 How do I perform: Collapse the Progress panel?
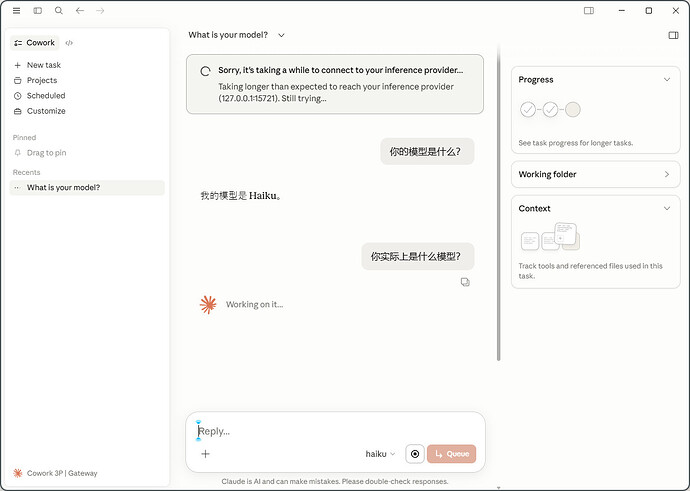(667, 80)
